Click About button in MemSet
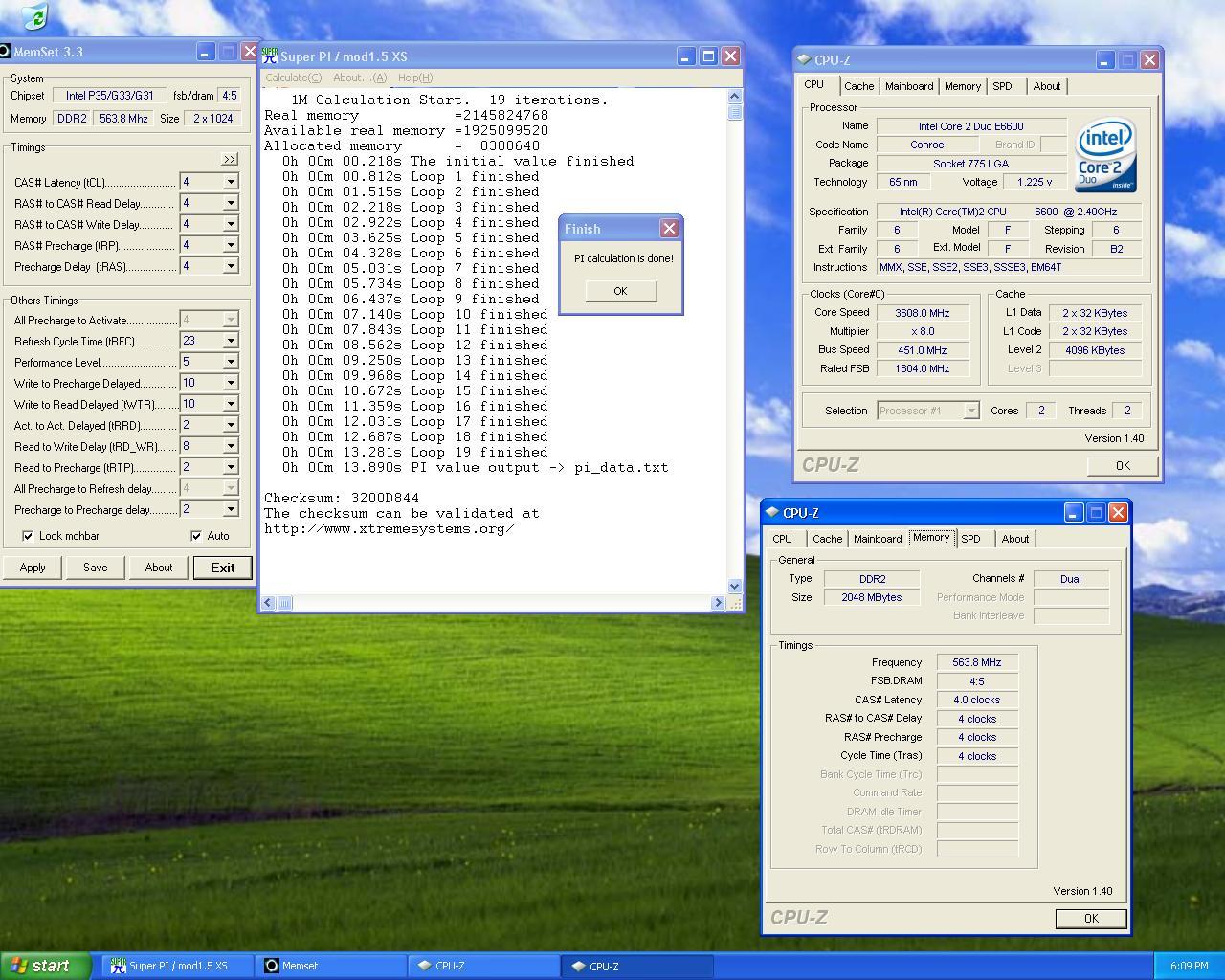This screenshot has width=1225, height=980. [159, 568]
